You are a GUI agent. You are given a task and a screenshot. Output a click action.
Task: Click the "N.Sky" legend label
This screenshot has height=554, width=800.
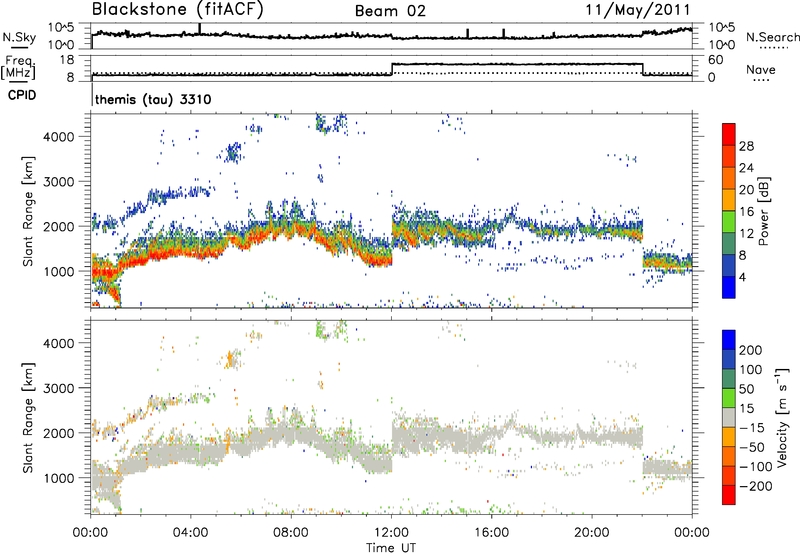click(x=19, y=37)
